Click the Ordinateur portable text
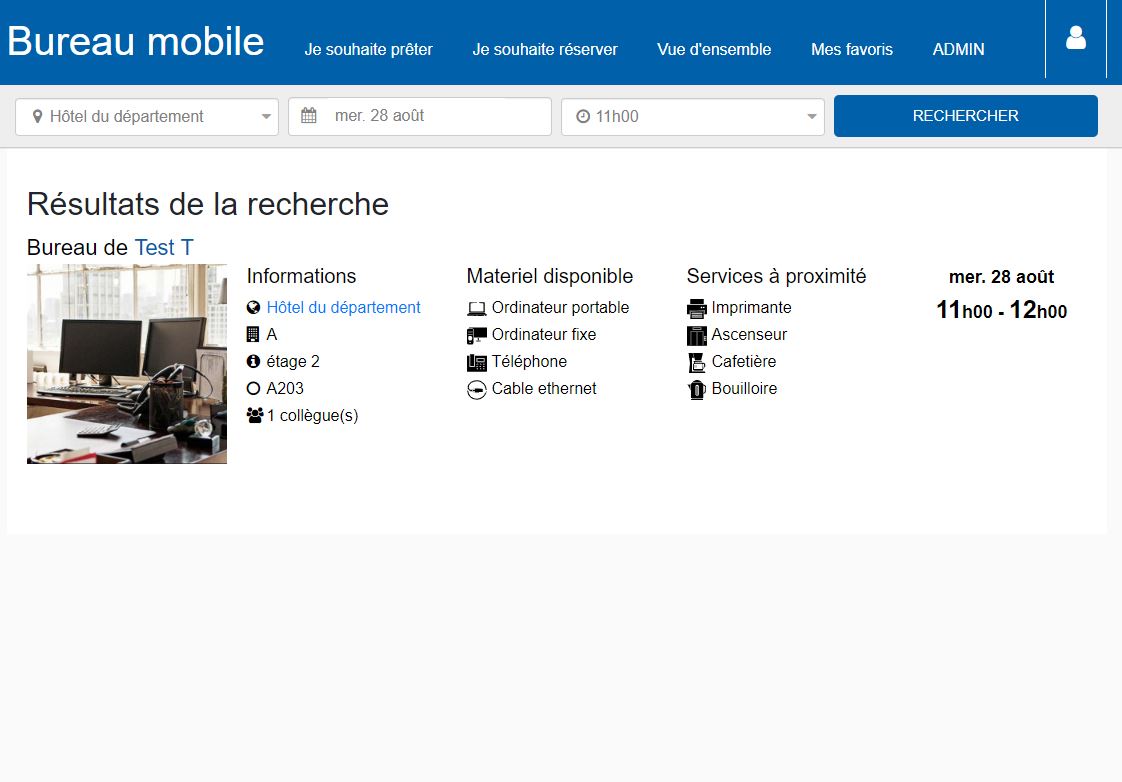 (560, 308)
